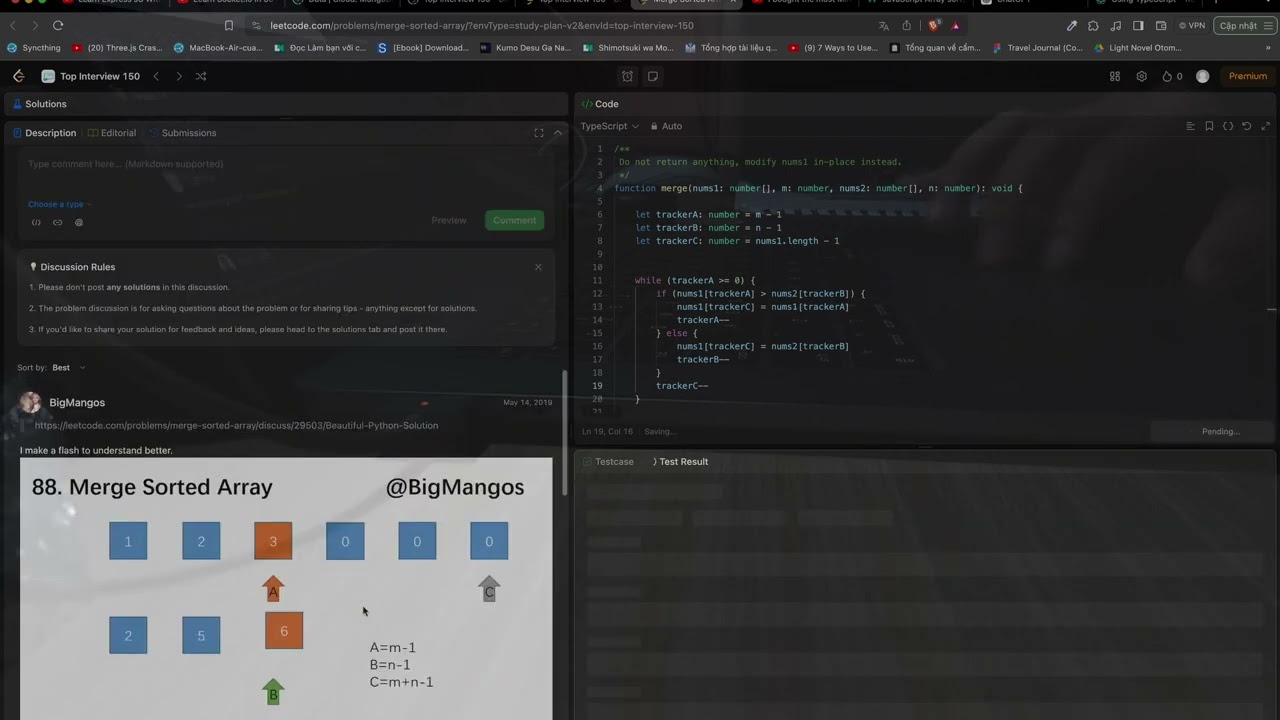The width and height of the screenshot is (1280, 720).
Task: Go to previous problem with left arrow
Action: click(x=156, y=76)
